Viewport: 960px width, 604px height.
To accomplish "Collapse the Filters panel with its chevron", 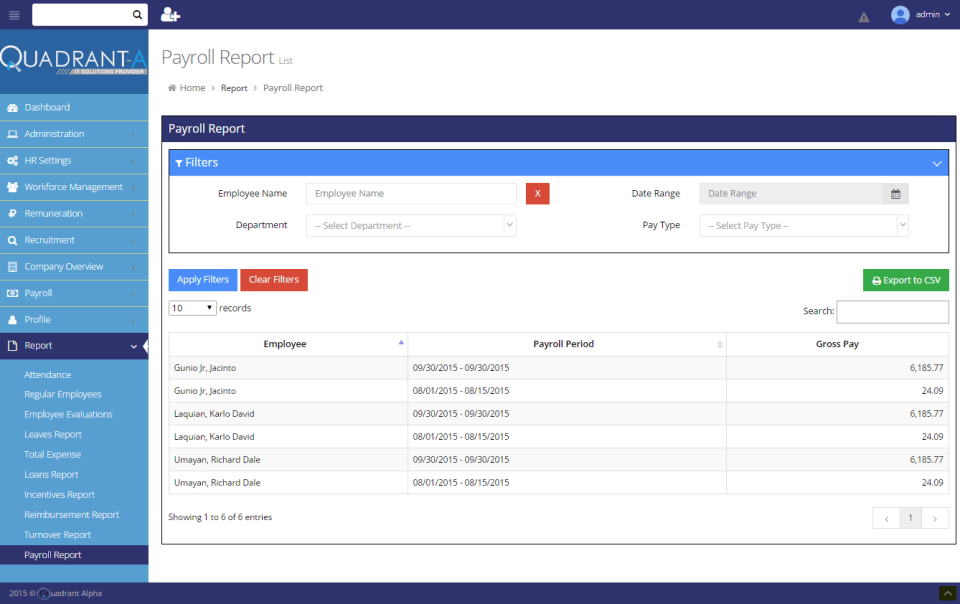I will (x=937, y=162).
